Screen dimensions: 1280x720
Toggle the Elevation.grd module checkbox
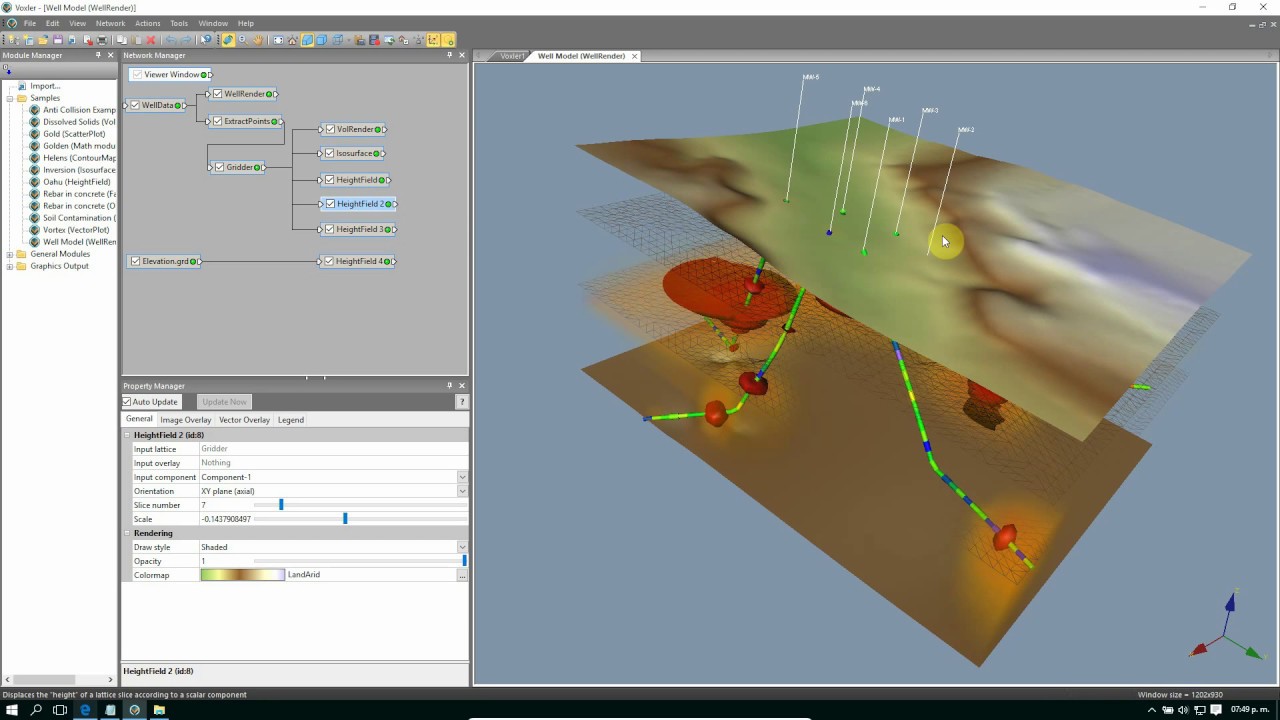(x=135, y=261)
